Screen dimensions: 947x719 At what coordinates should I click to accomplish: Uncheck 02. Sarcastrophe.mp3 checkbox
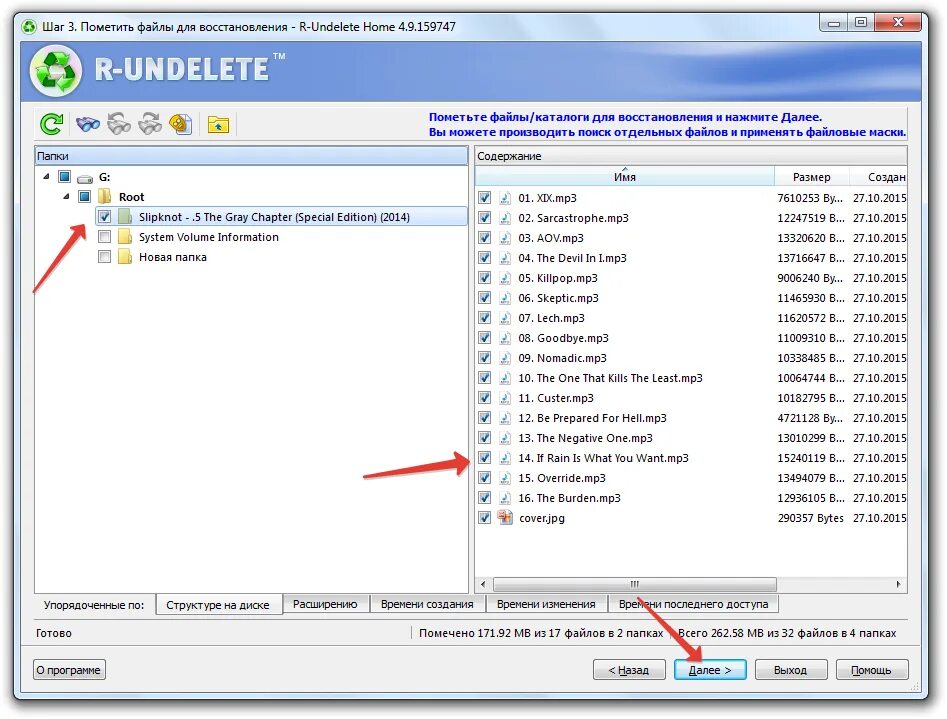click(484, 218)
